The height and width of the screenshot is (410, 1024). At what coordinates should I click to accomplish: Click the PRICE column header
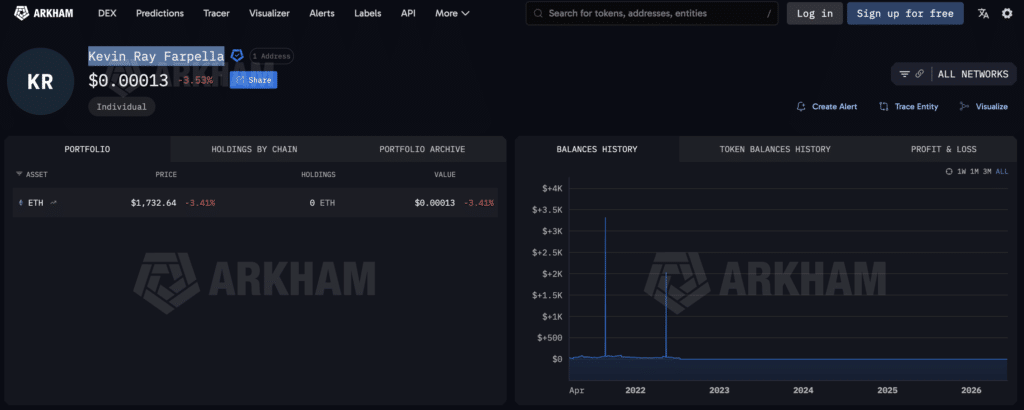[x=166, y=174]
